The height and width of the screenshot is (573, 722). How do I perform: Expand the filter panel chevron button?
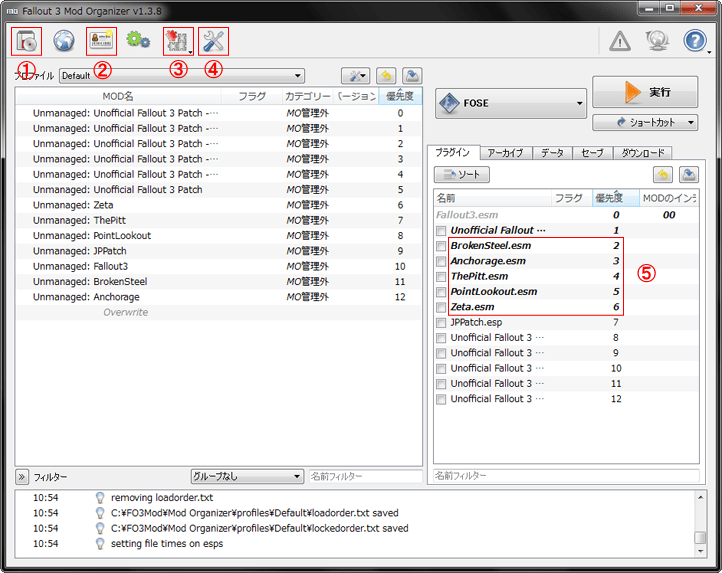22,477
